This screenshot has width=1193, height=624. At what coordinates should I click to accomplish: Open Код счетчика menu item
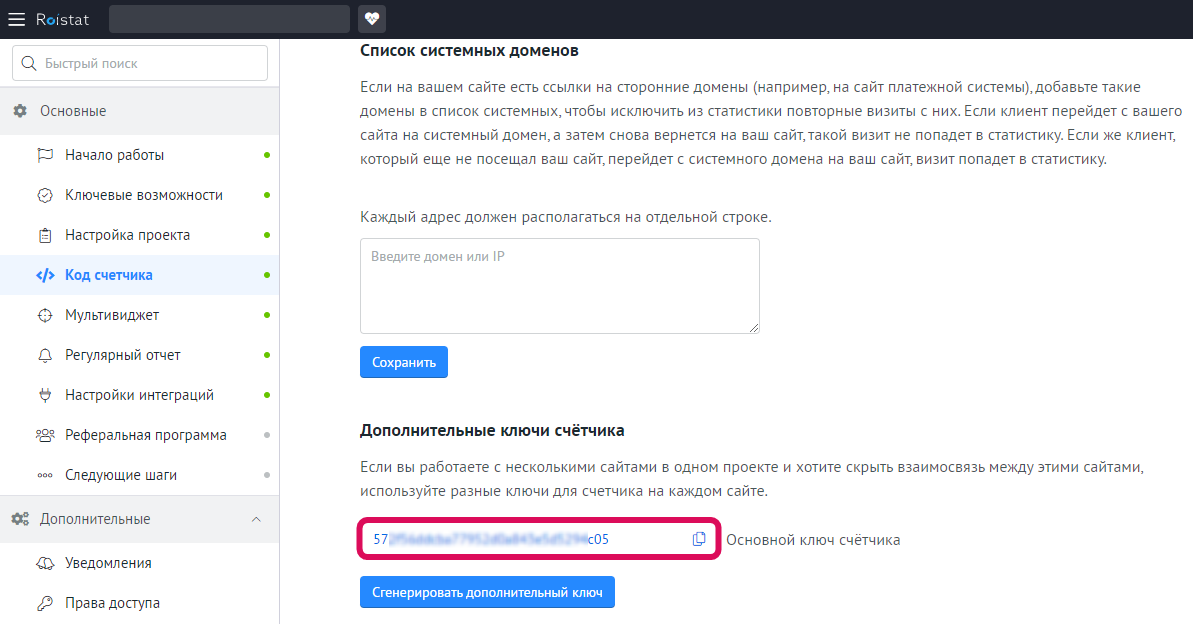pyautogui.click(x=109, y=275)
